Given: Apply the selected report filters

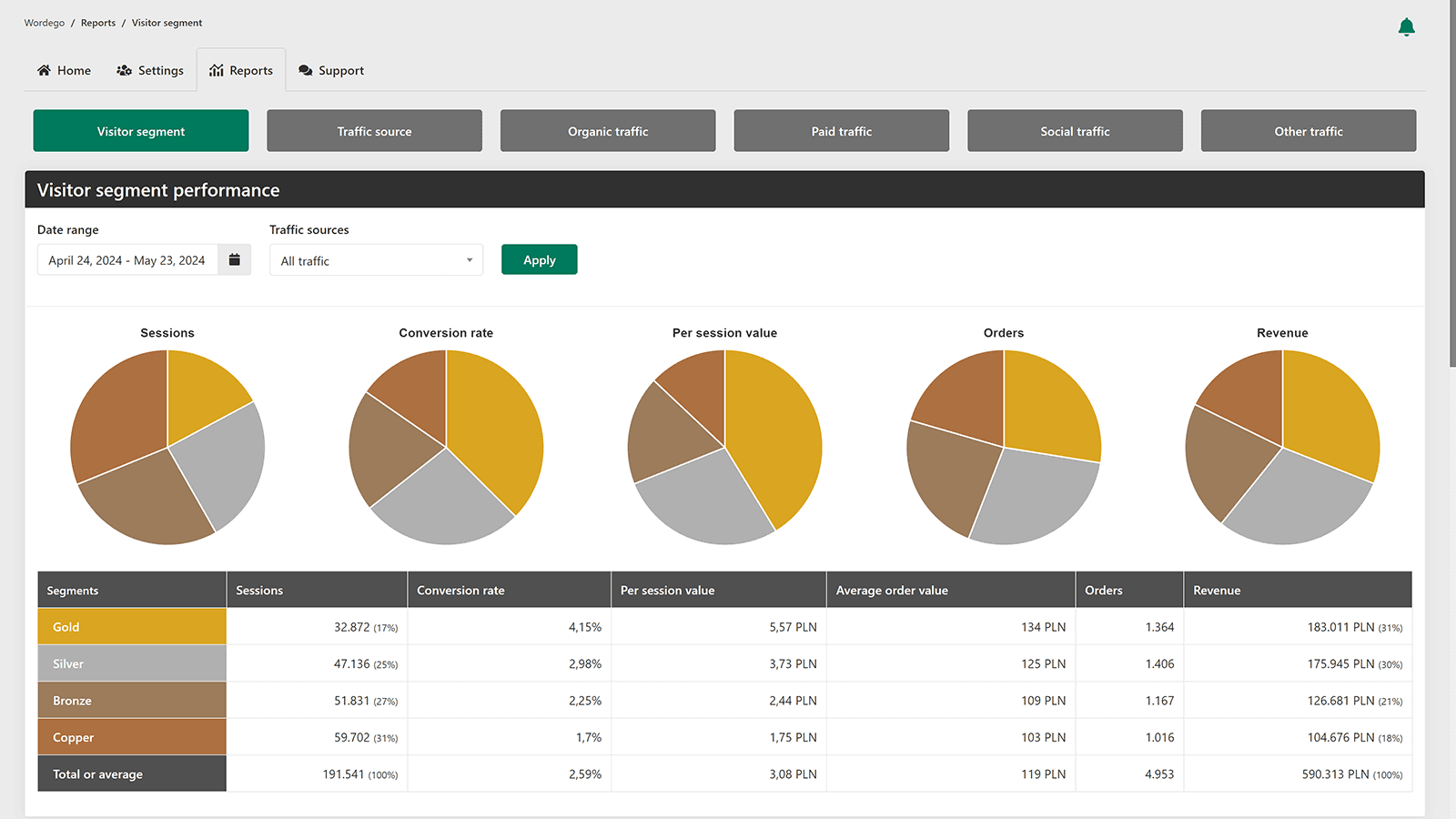Looking at the screenshot, I should coord(539,259).
